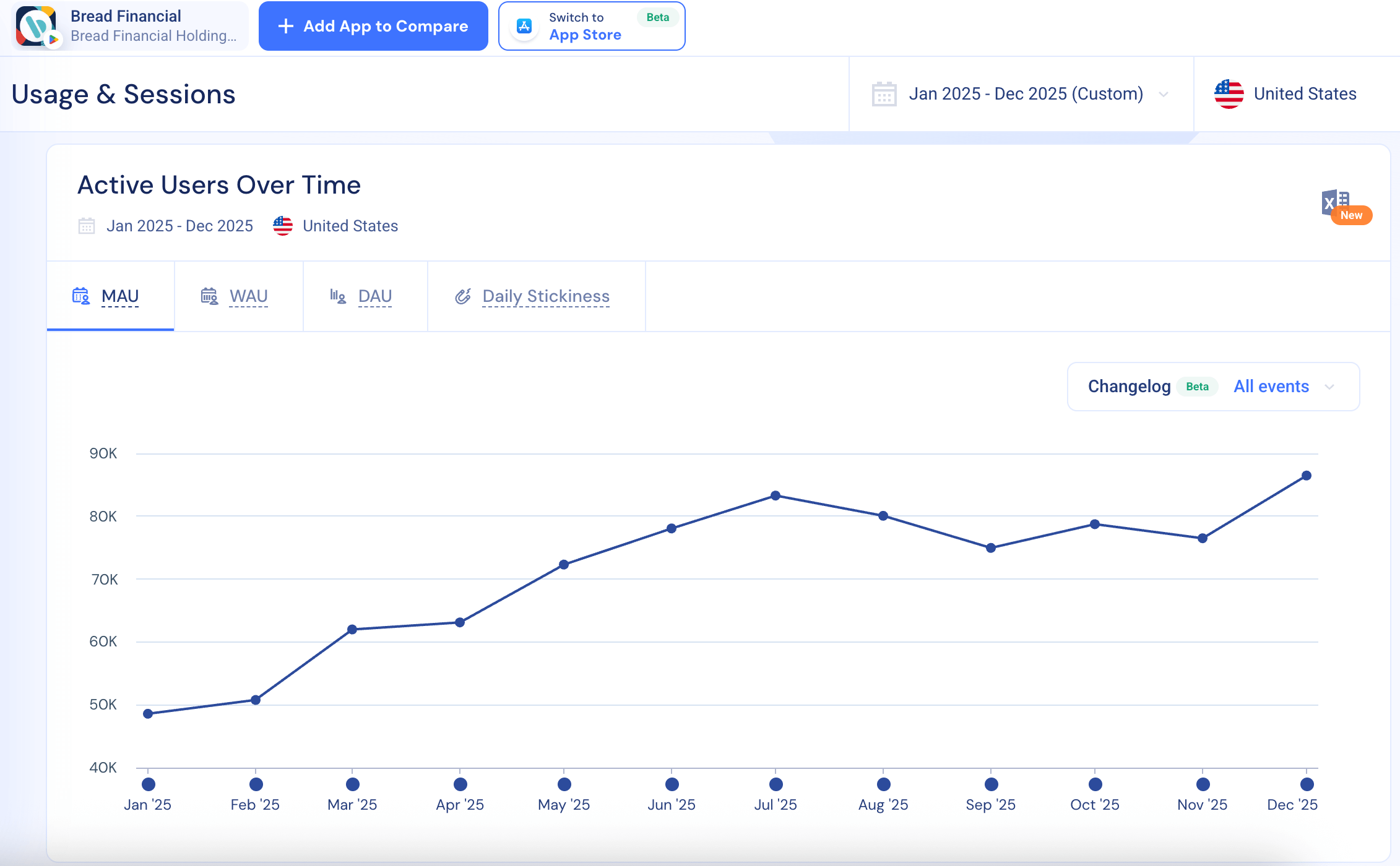Click the Dec '25 data point
The height and width of the screenshot is (866, 1400).
[x=1307, y=476]
